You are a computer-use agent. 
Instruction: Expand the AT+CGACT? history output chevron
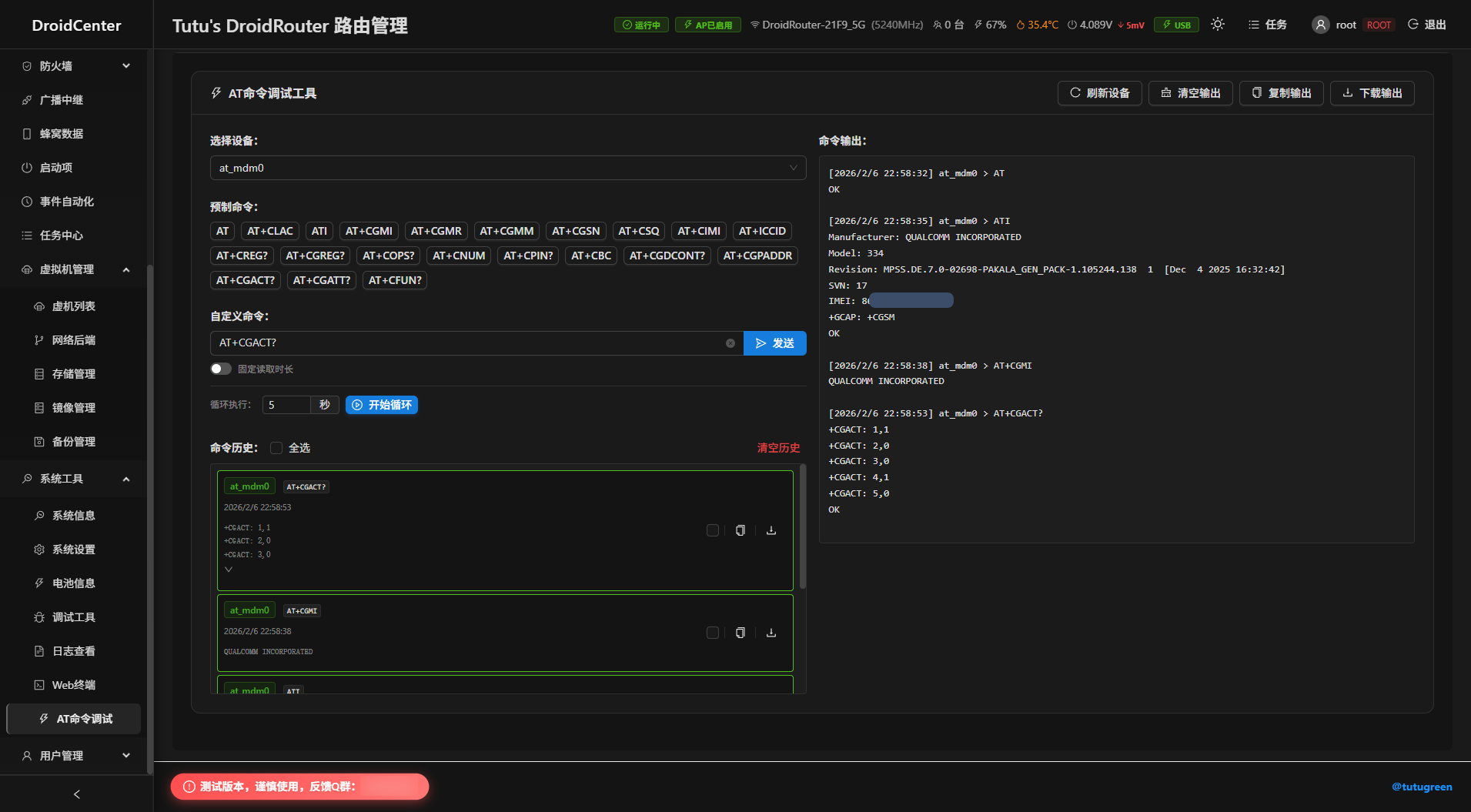tap(229, 570)
